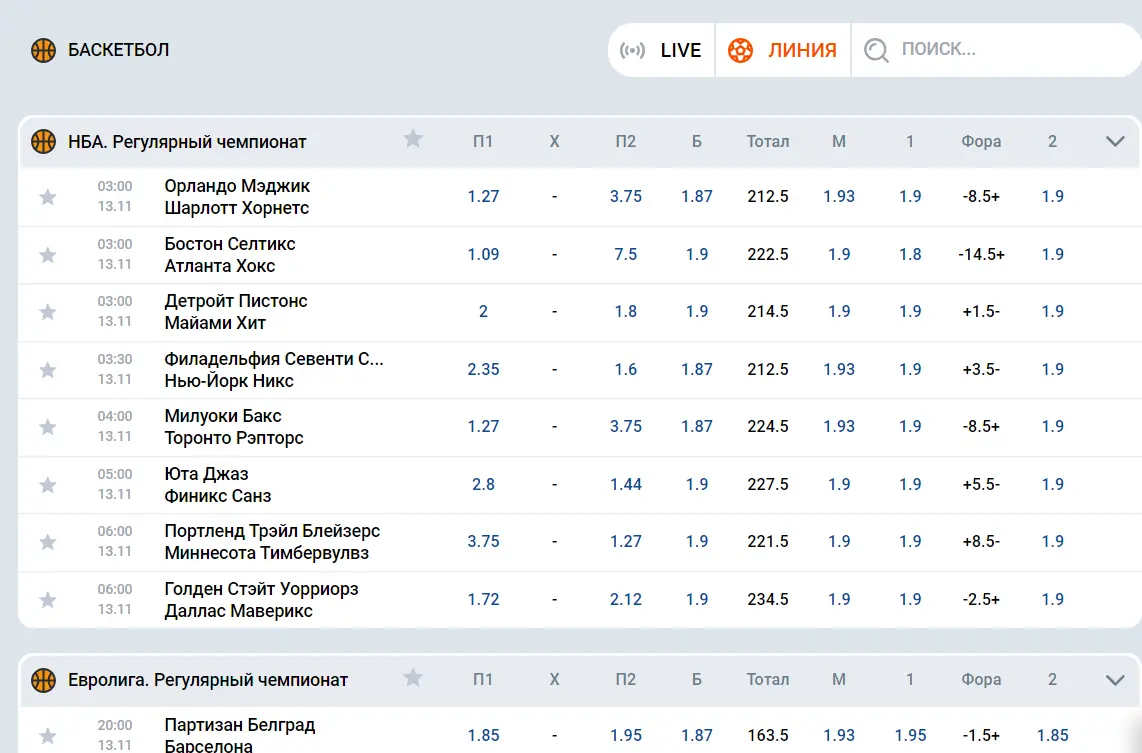The width and height of the screenshot is (1142, 753).
Task: Select П2 odds 1.8 for Майами Хит
Action: [626, 312]
